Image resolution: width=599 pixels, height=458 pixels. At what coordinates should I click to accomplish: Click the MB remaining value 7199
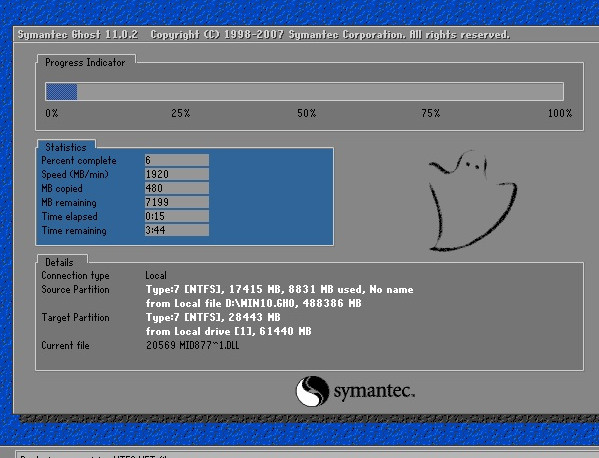(176, 202)
